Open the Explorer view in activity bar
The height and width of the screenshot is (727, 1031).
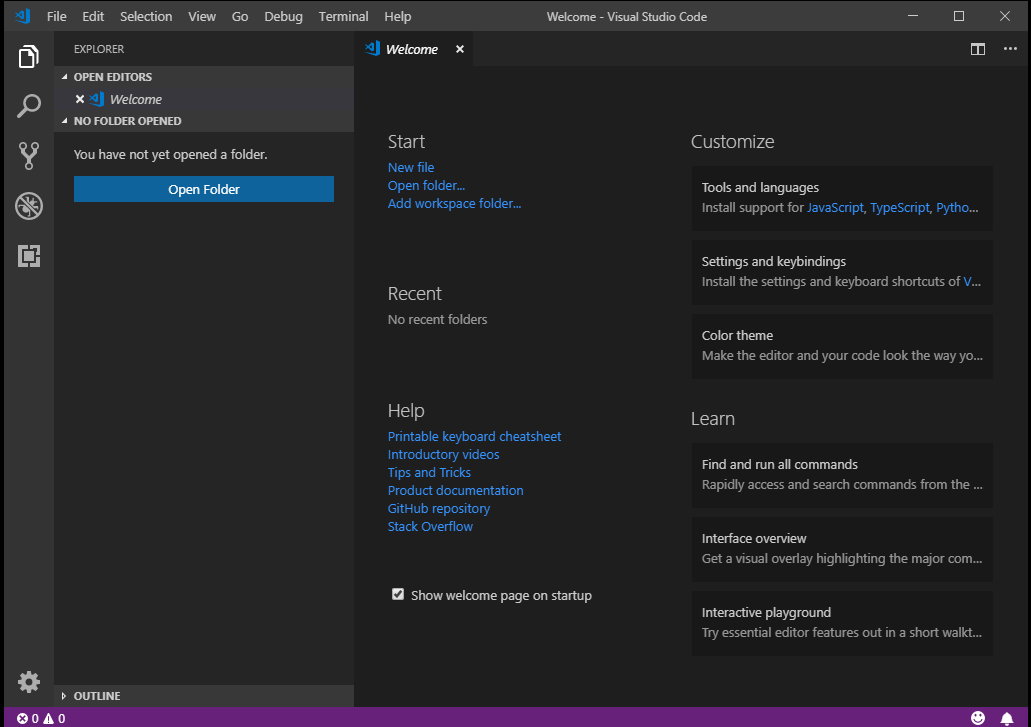[29, 57]
